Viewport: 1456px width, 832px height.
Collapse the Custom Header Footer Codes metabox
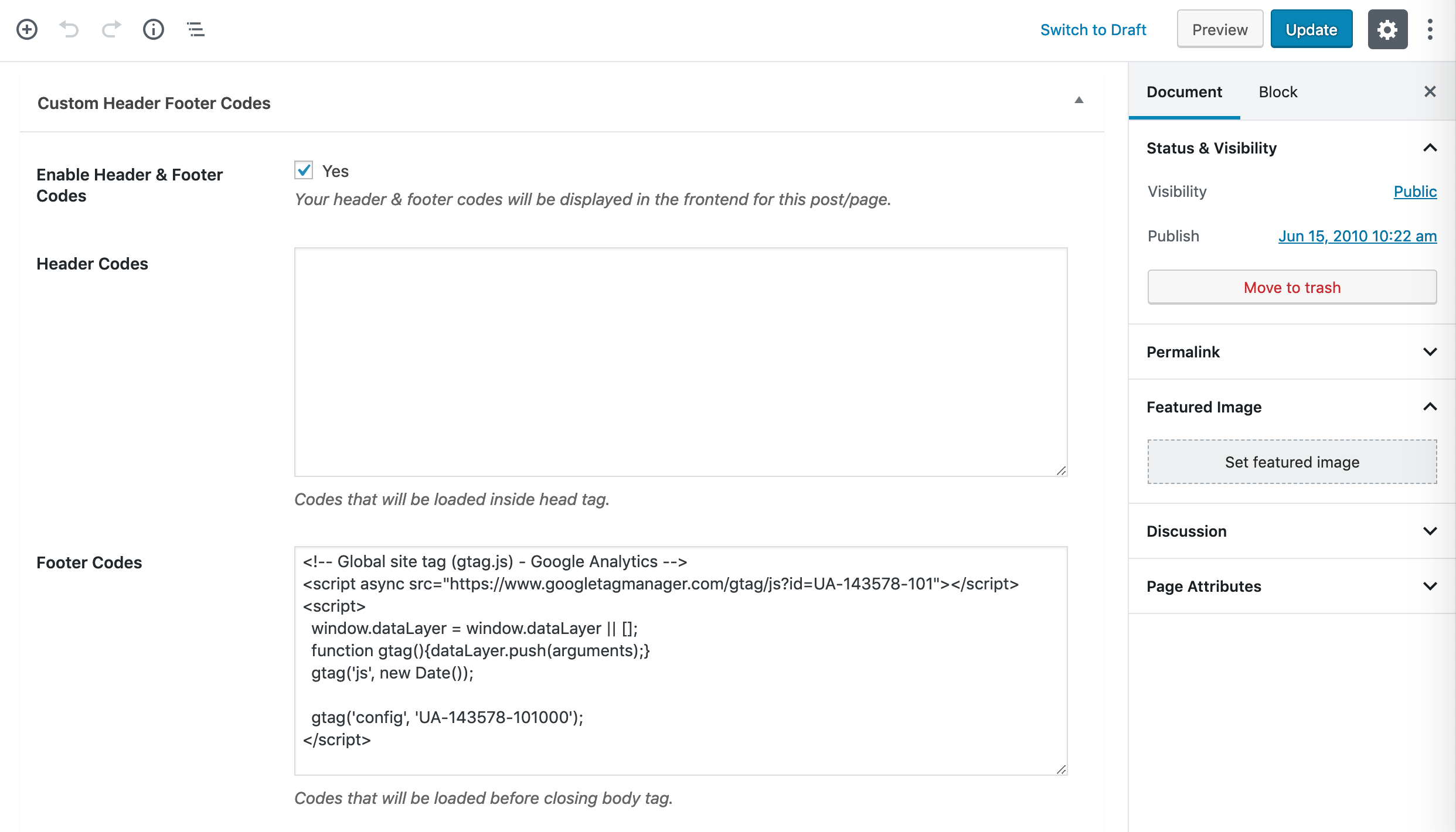click(x=1079, y=101)
